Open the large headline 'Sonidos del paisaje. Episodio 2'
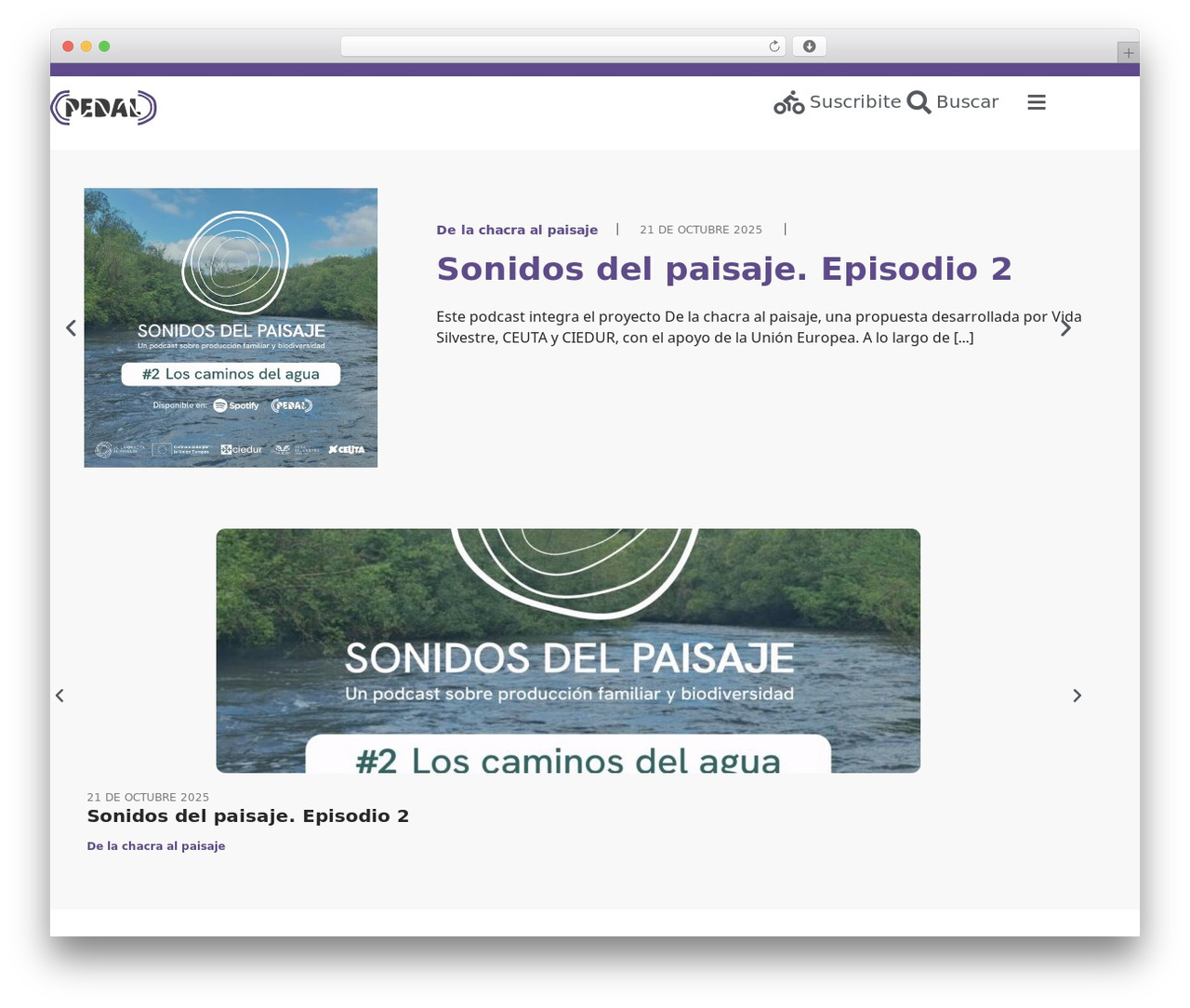The width and height of the screenshot is (1190, 1008). coord(724,269)
